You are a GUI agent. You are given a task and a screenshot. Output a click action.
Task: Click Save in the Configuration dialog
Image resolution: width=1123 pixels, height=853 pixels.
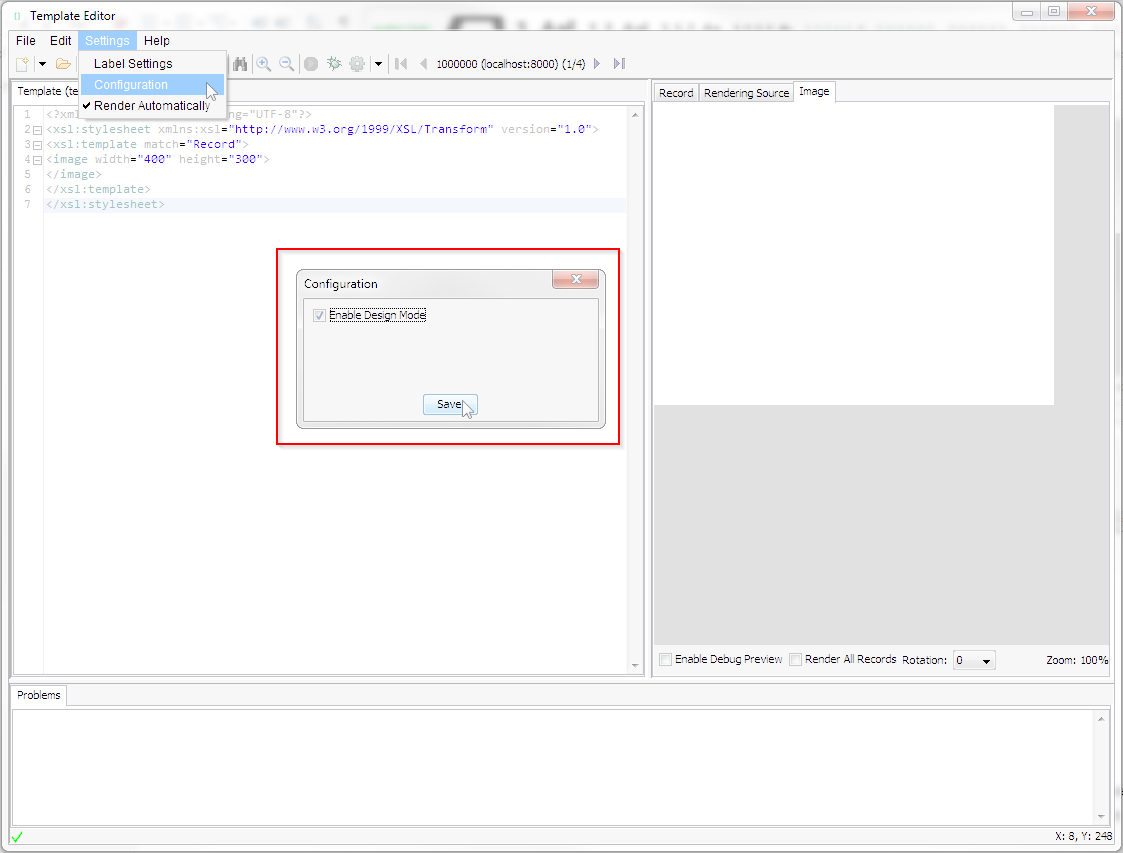tap(450, 405)
